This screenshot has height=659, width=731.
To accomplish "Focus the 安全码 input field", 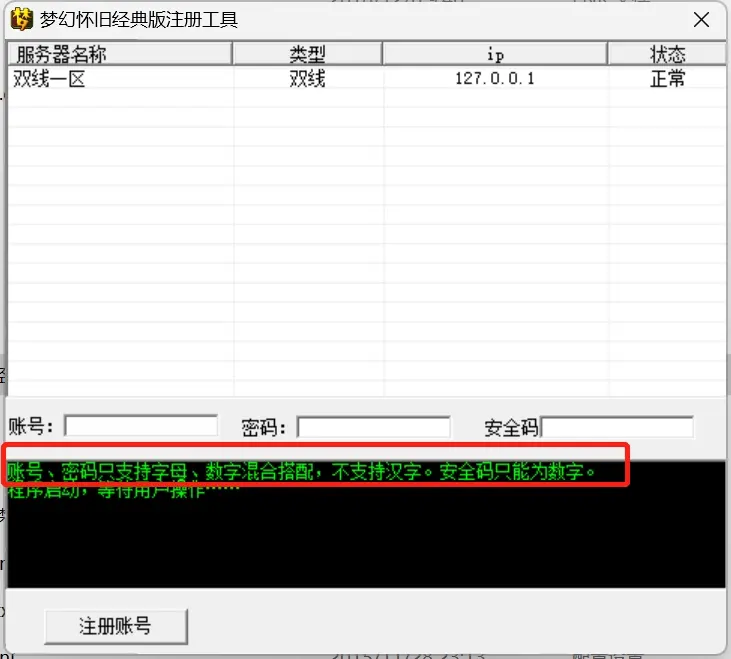I will [x=617, y=427].
